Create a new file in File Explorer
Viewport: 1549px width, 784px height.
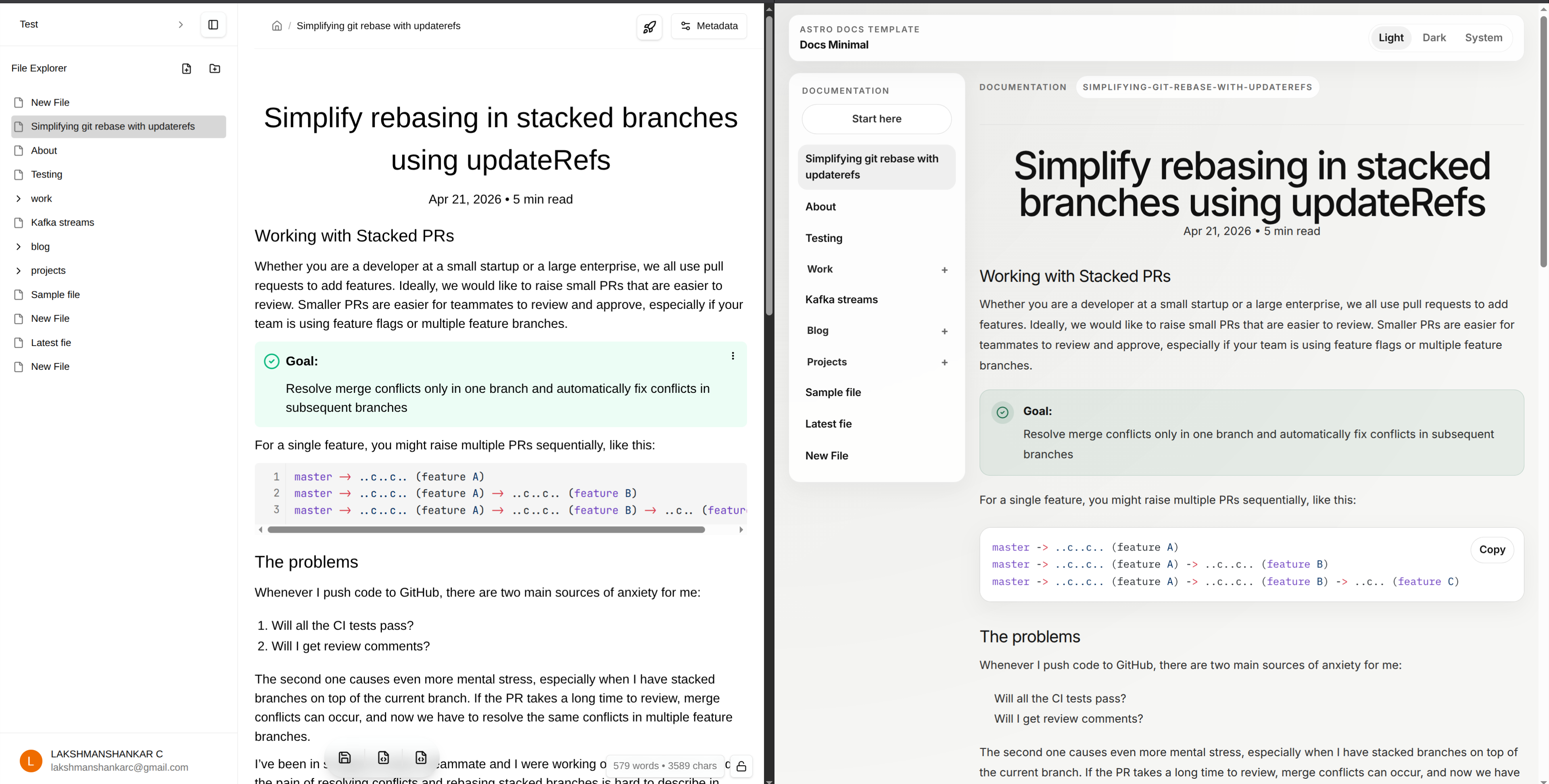point(186,69)
